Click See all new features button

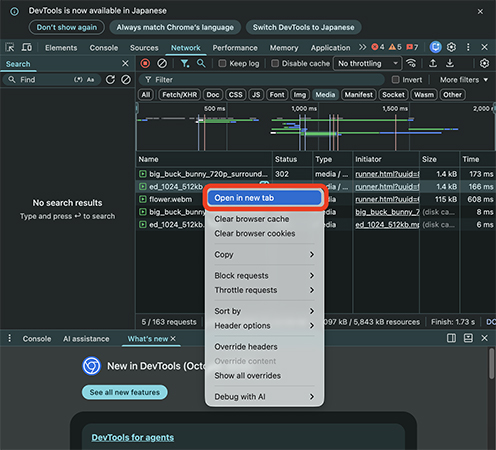125,392
